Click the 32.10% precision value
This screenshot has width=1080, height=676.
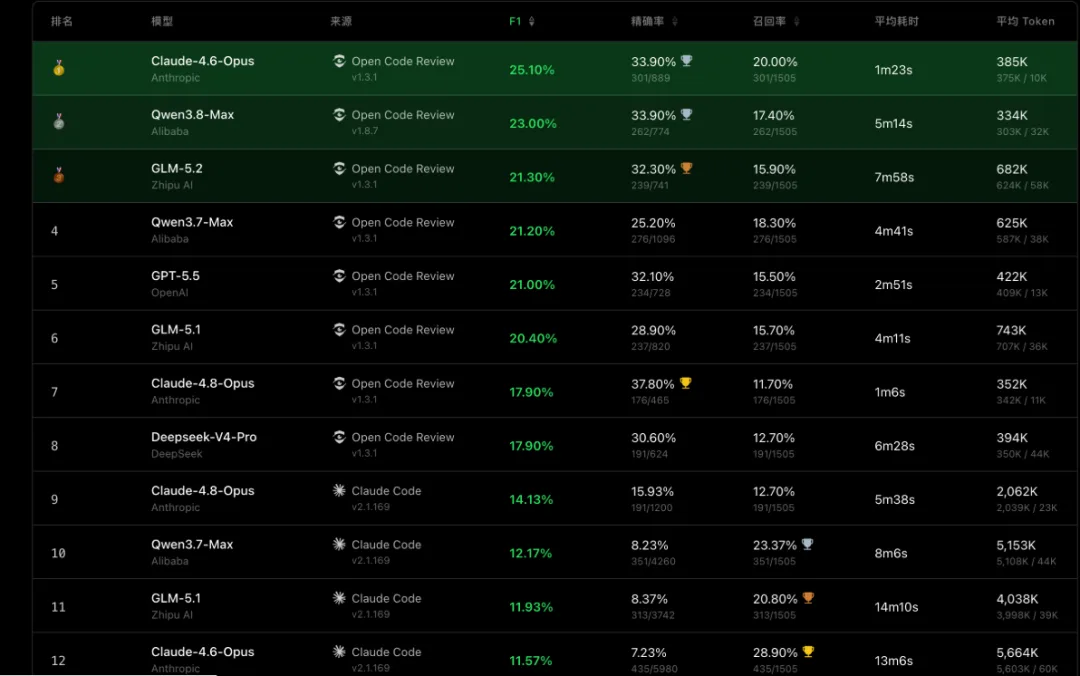[652, 276]
